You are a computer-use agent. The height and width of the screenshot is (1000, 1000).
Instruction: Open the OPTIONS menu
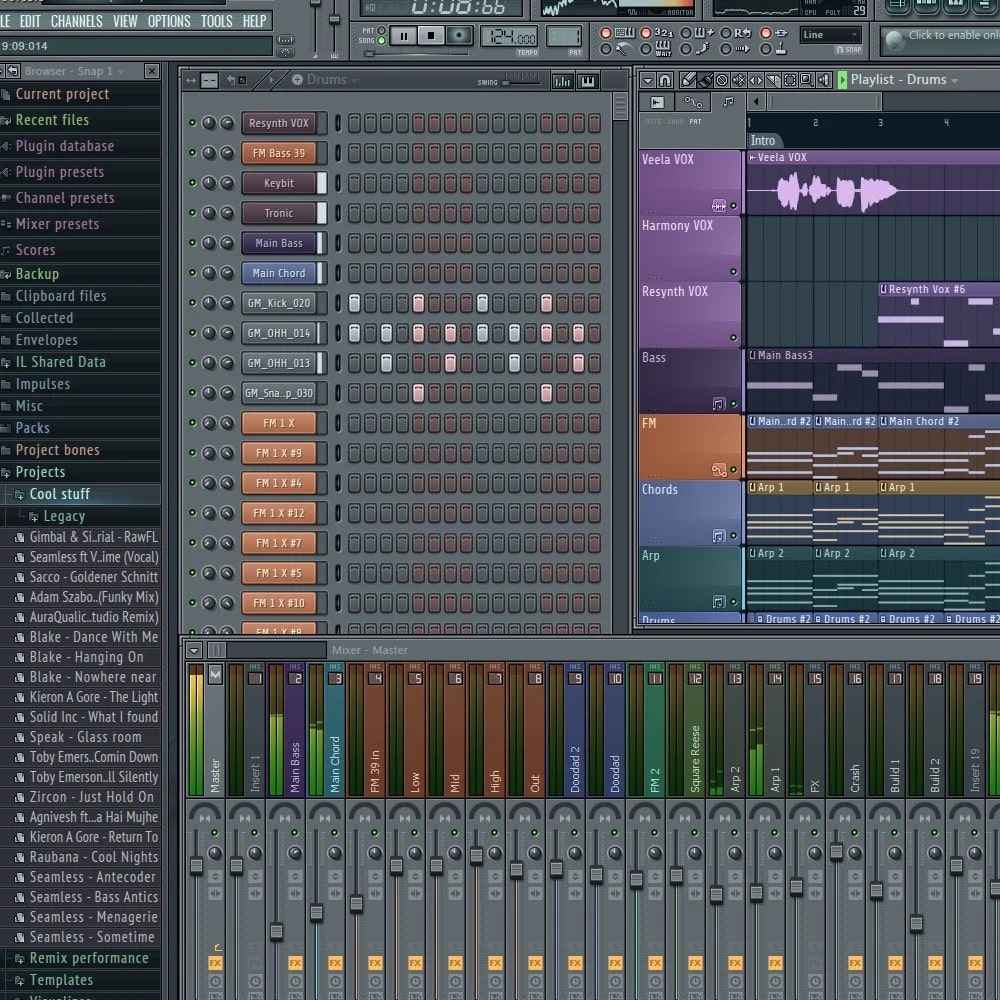168,21
